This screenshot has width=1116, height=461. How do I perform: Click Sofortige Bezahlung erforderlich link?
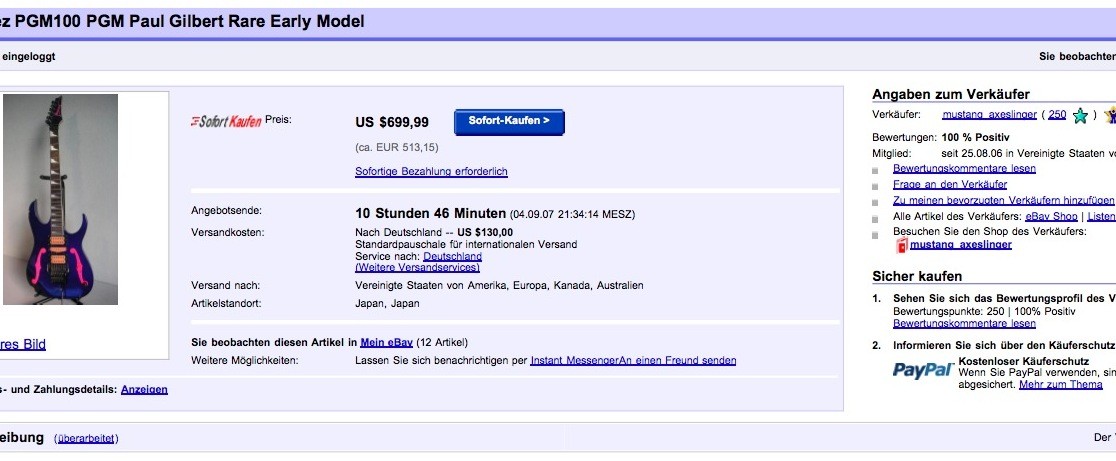click(431, 171)
